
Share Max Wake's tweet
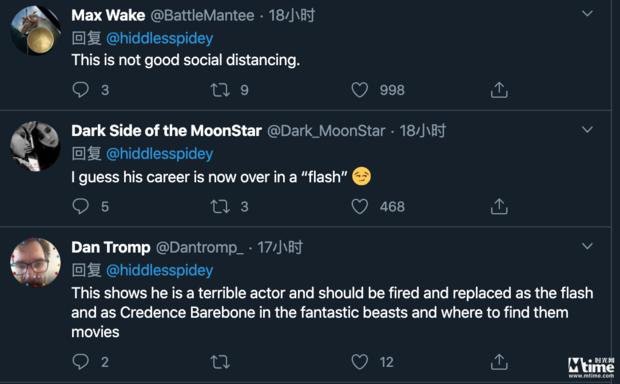click(x=499, y=90)
